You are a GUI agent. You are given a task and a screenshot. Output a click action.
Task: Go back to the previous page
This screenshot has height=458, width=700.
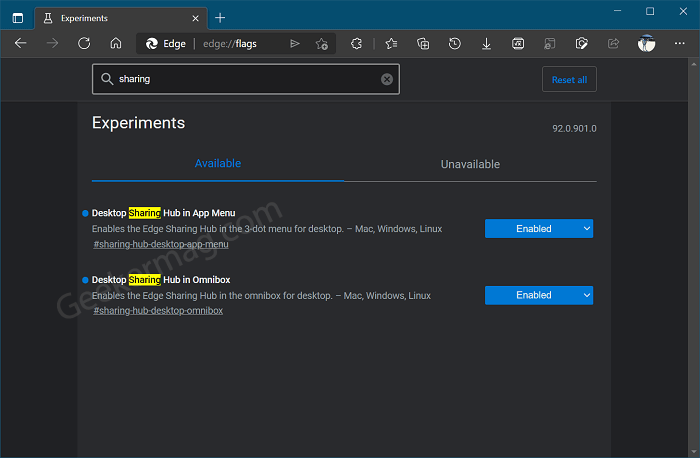click(x=21, y=43)
